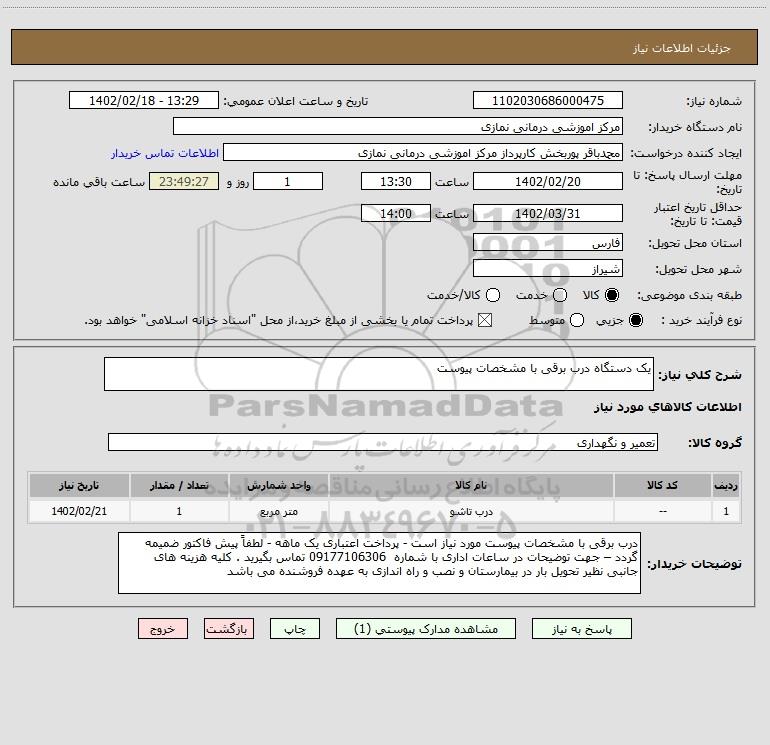The image size is (770, 745).
Task: Click the 1402/02/21 need date cell
Action: click(x=79, y=511)
